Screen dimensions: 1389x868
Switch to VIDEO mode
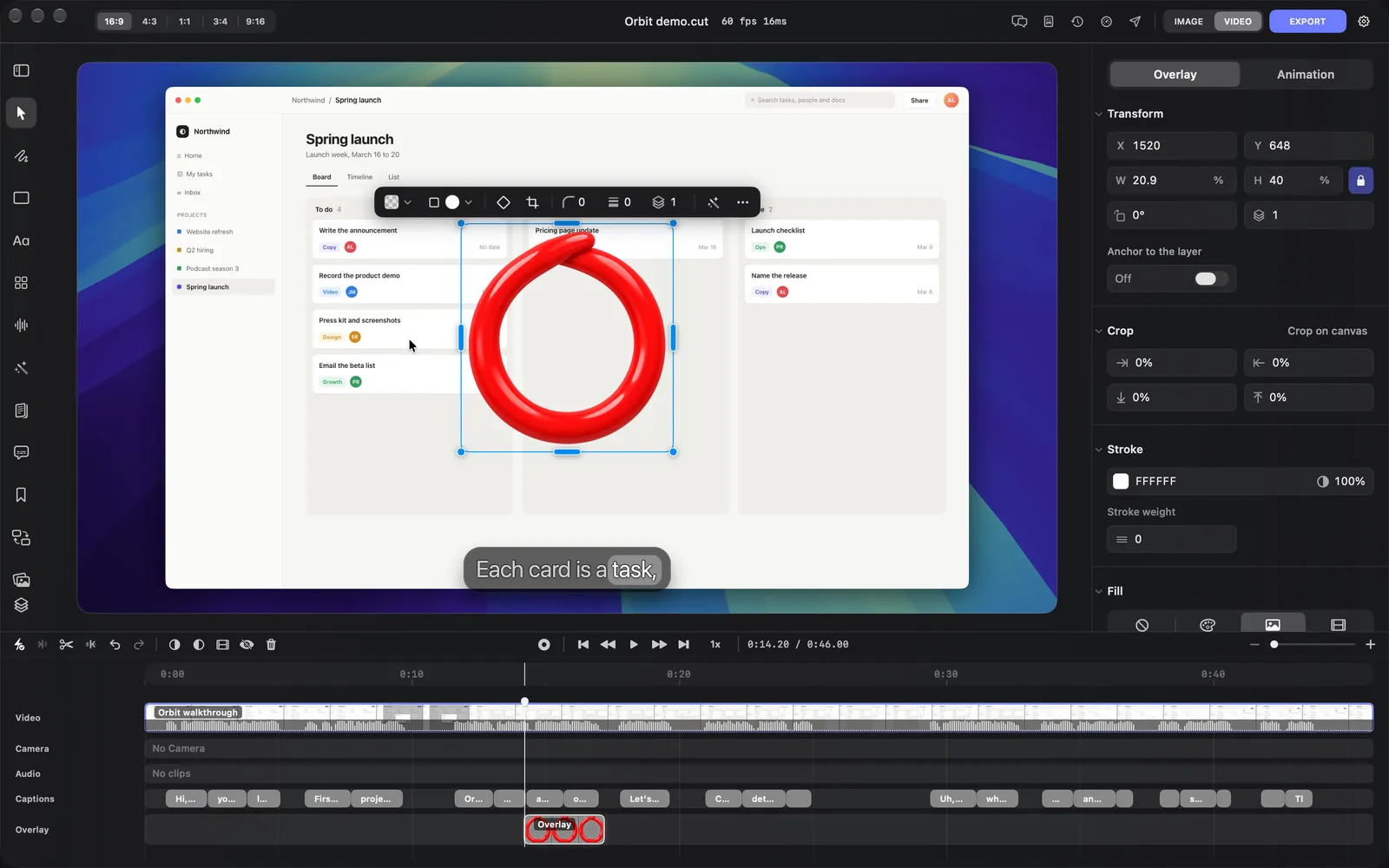[1238, 21]
